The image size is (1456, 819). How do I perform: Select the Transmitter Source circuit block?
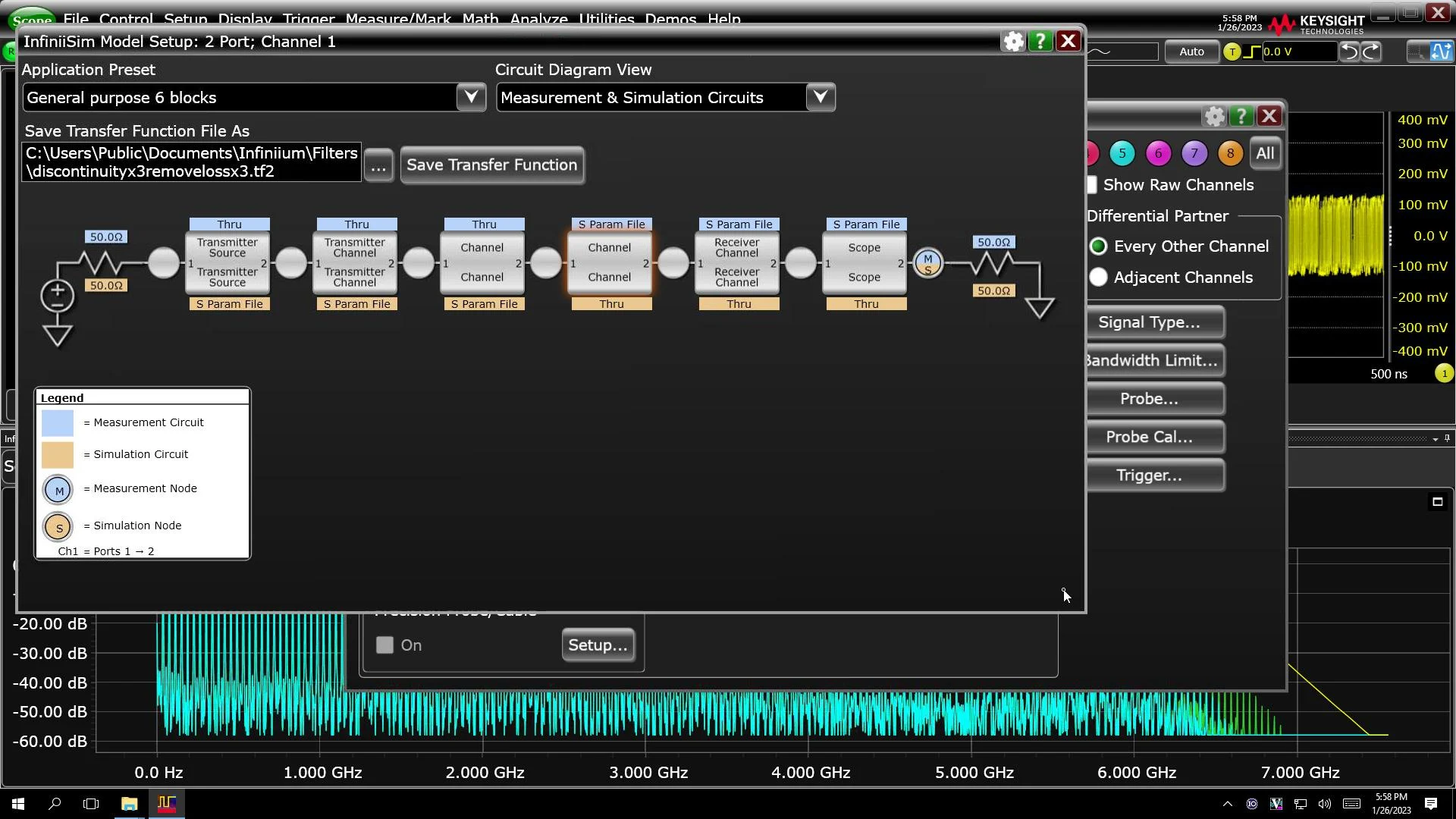click(227, 263)
